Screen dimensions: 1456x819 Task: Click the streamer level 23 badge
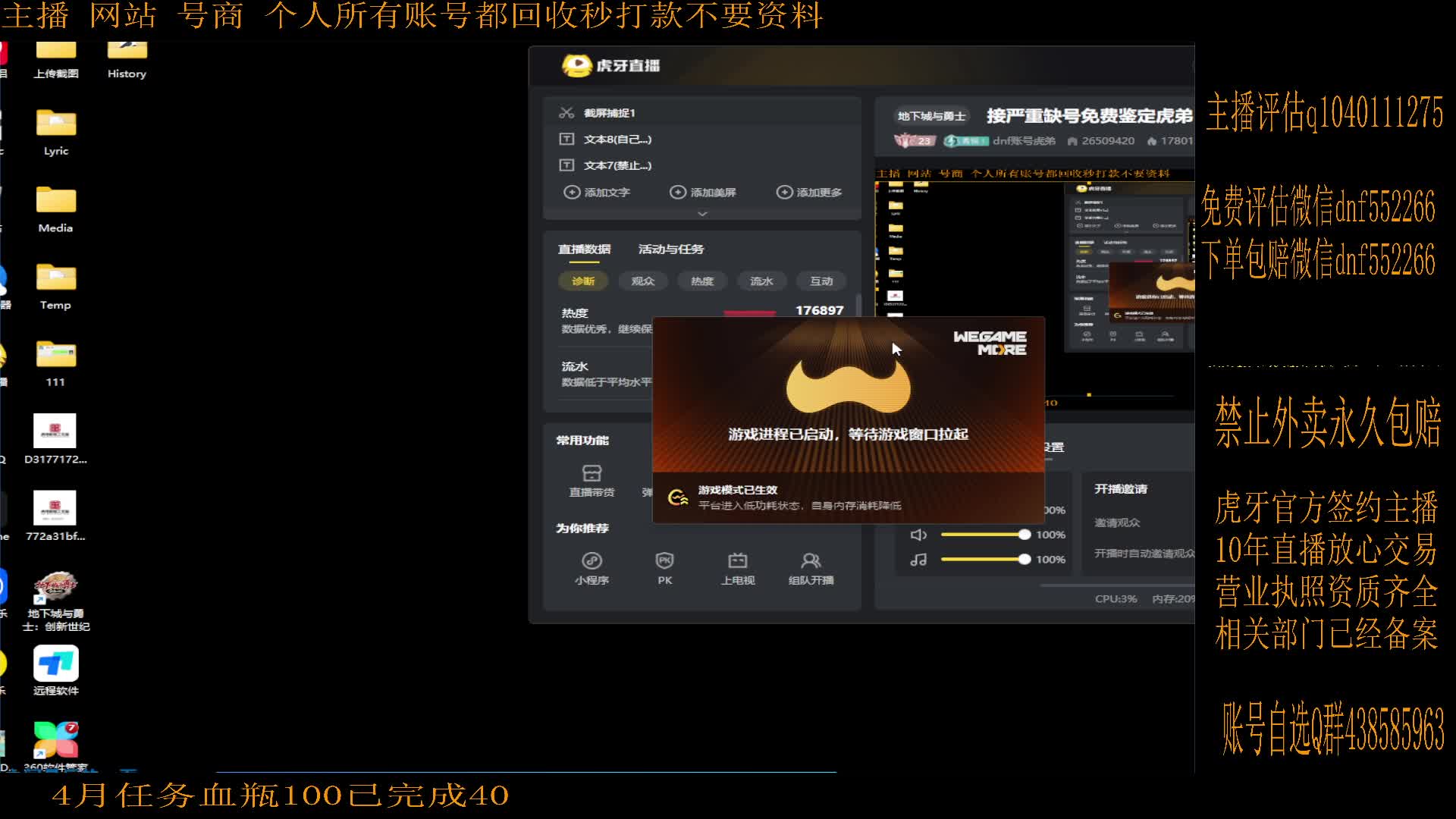(x=916, y=141)
